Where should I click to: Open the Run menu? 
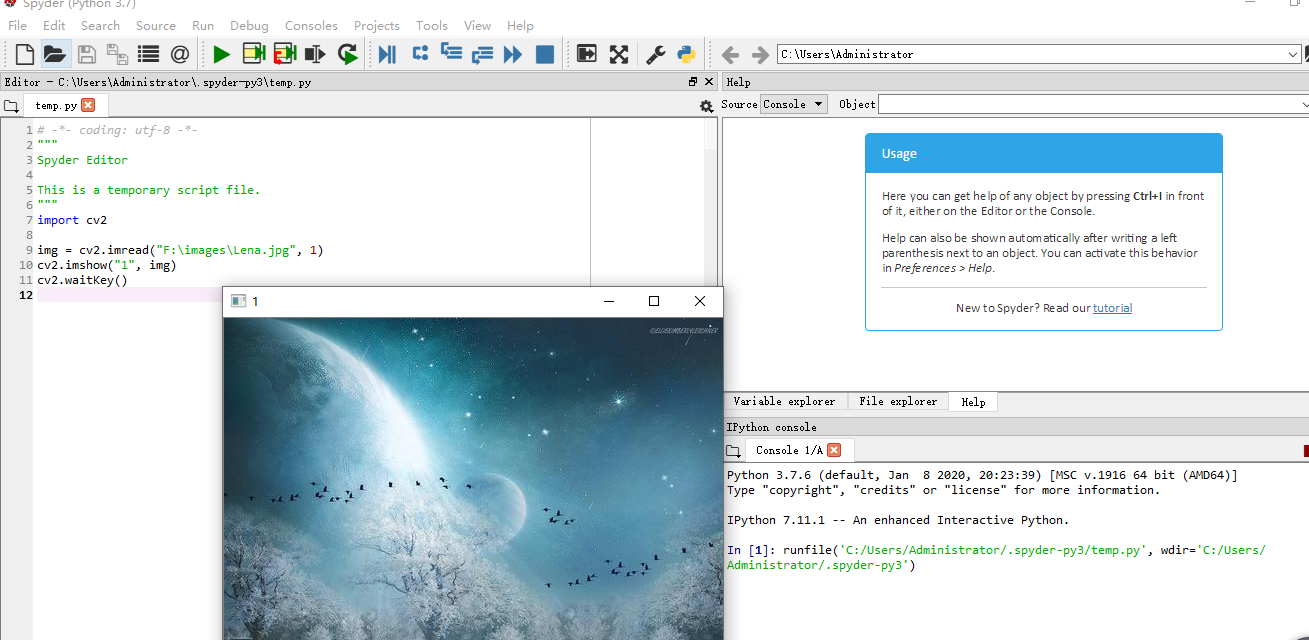(x=203, y=25)
